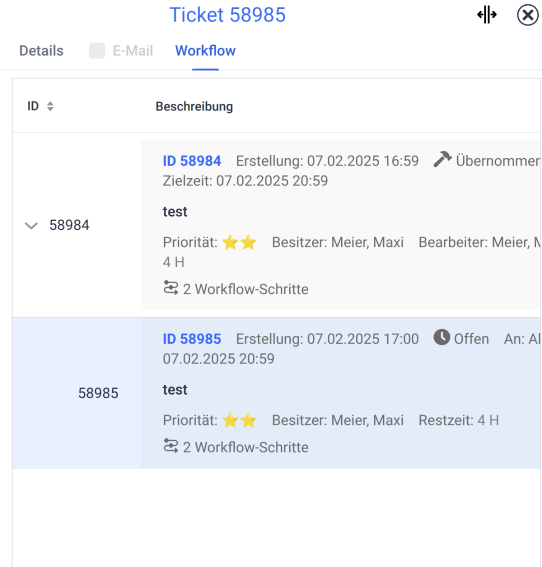The image size is (542, 567).
Task: Click priority stars of ticket 58984
Action: click(239, 242)
